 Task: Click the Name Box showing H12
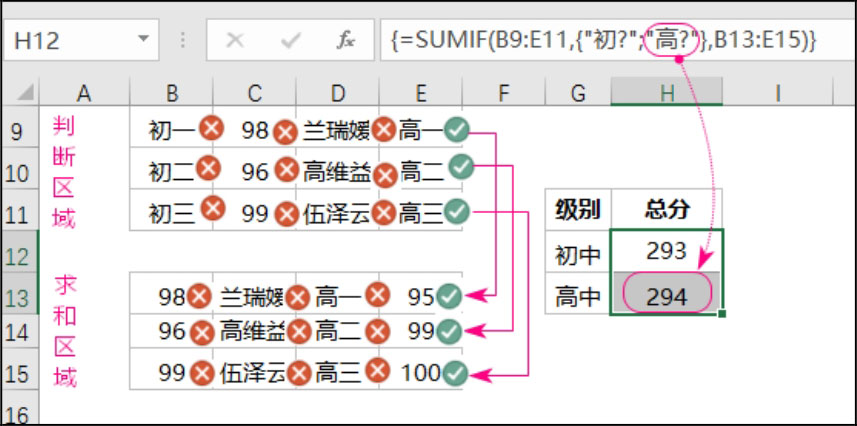tap(81, 40)
